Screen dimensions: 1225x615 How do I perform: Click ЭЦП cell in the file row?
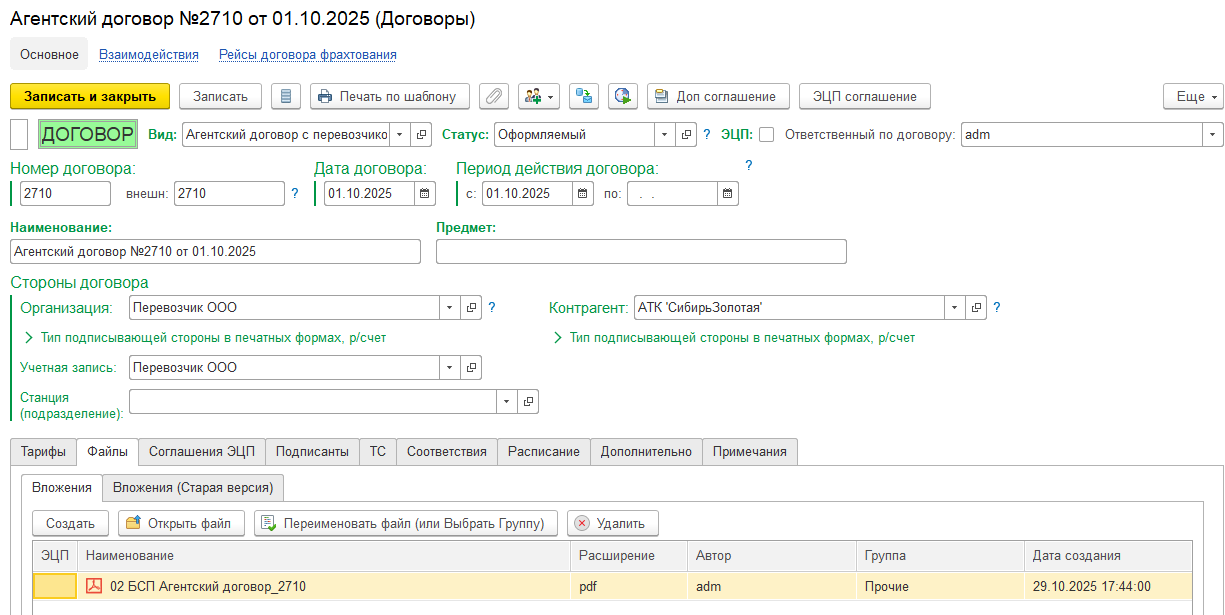(55, 587)
